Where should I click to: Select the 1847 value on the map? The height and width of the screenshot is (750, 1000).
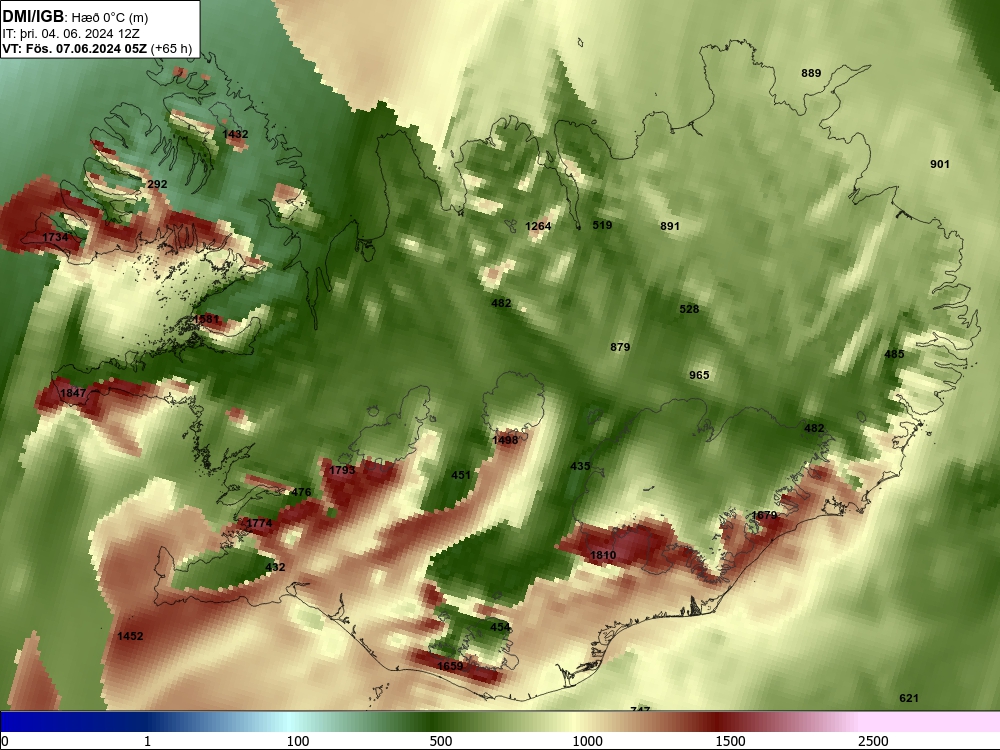point(73,393)
